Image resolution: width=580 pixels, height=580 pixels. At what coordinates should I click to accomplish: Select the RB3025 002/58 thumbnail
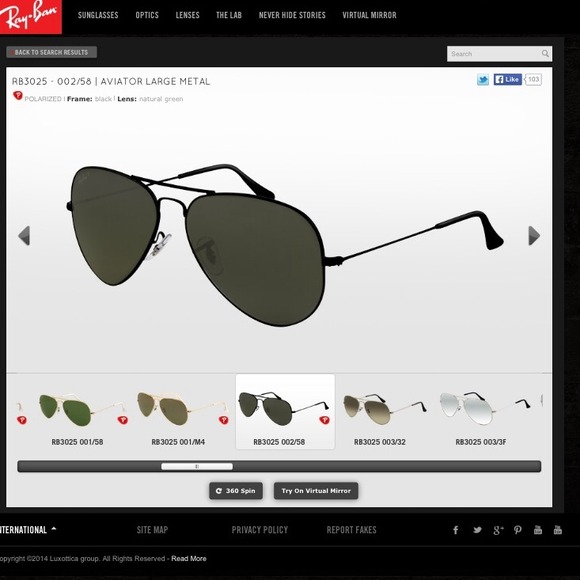tap(285, 412)
